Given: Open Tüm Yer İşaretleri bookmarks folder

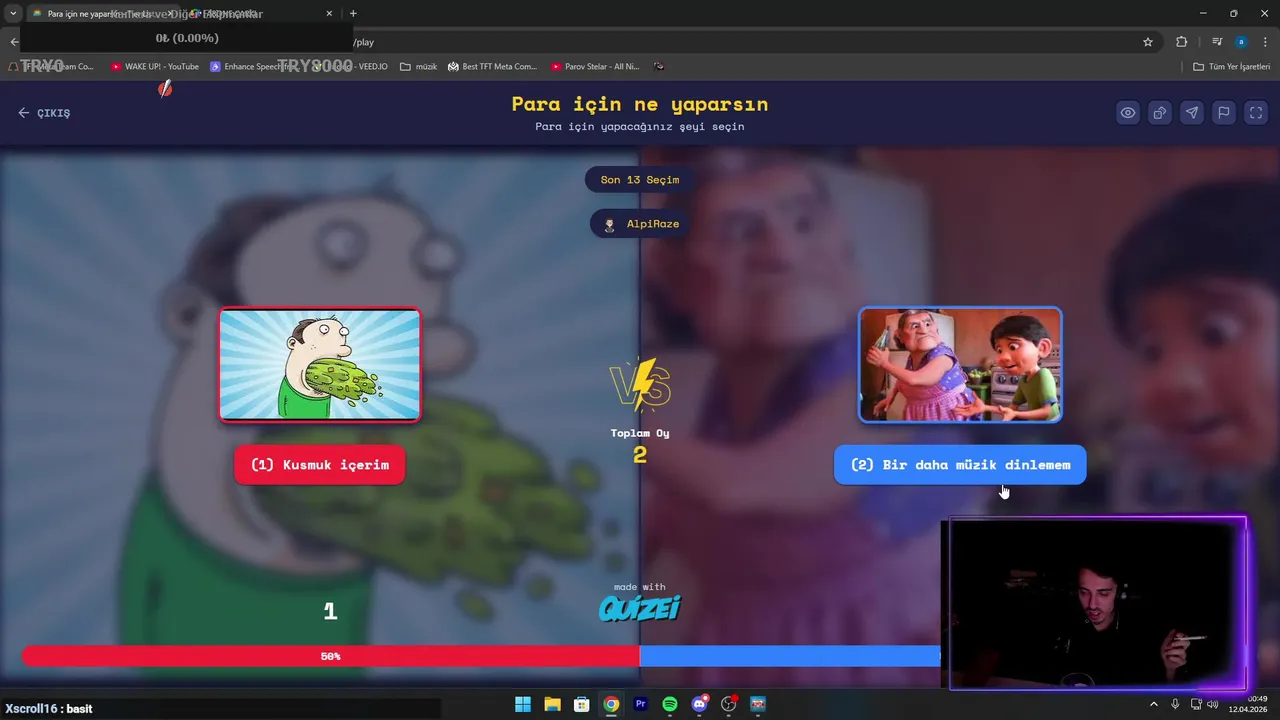Looking at the screenshot, I should (1231, 67).
